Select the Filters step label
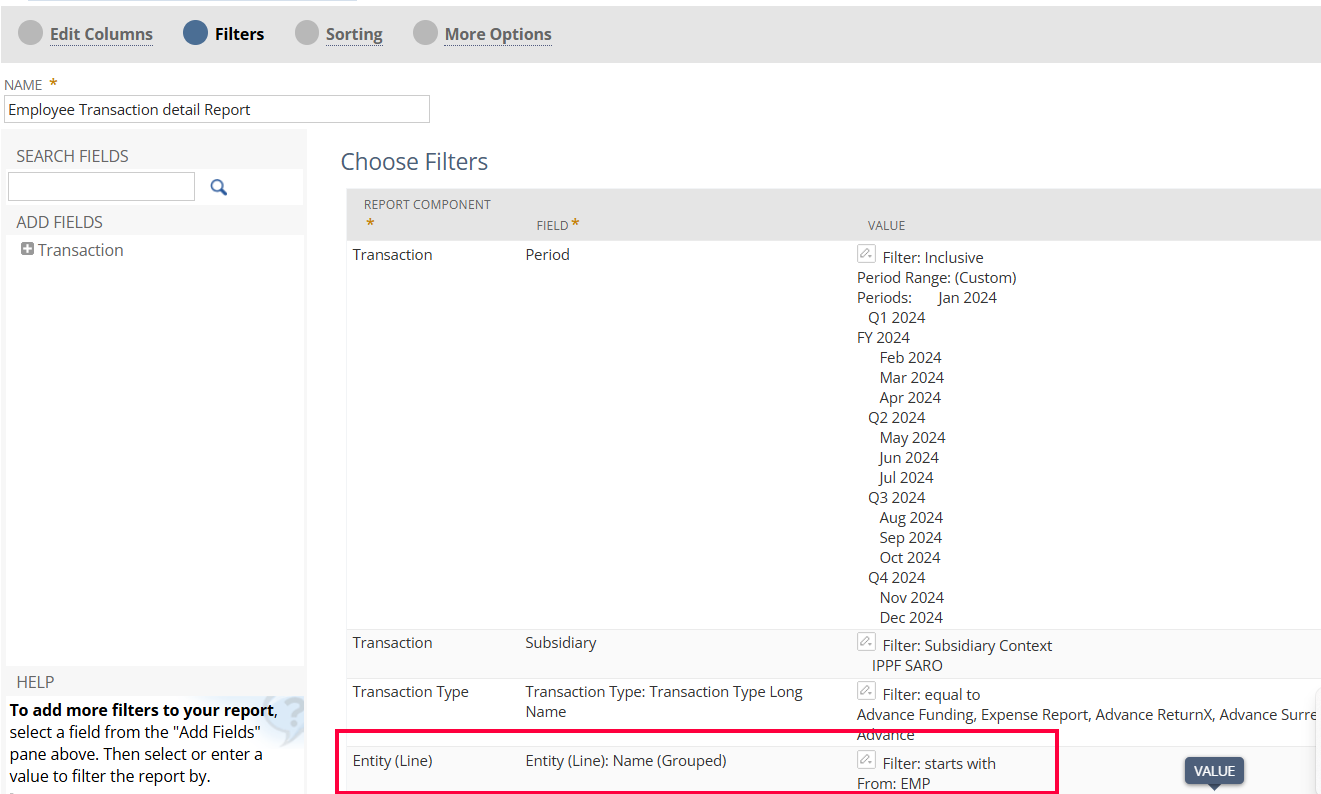 (239, 34)
